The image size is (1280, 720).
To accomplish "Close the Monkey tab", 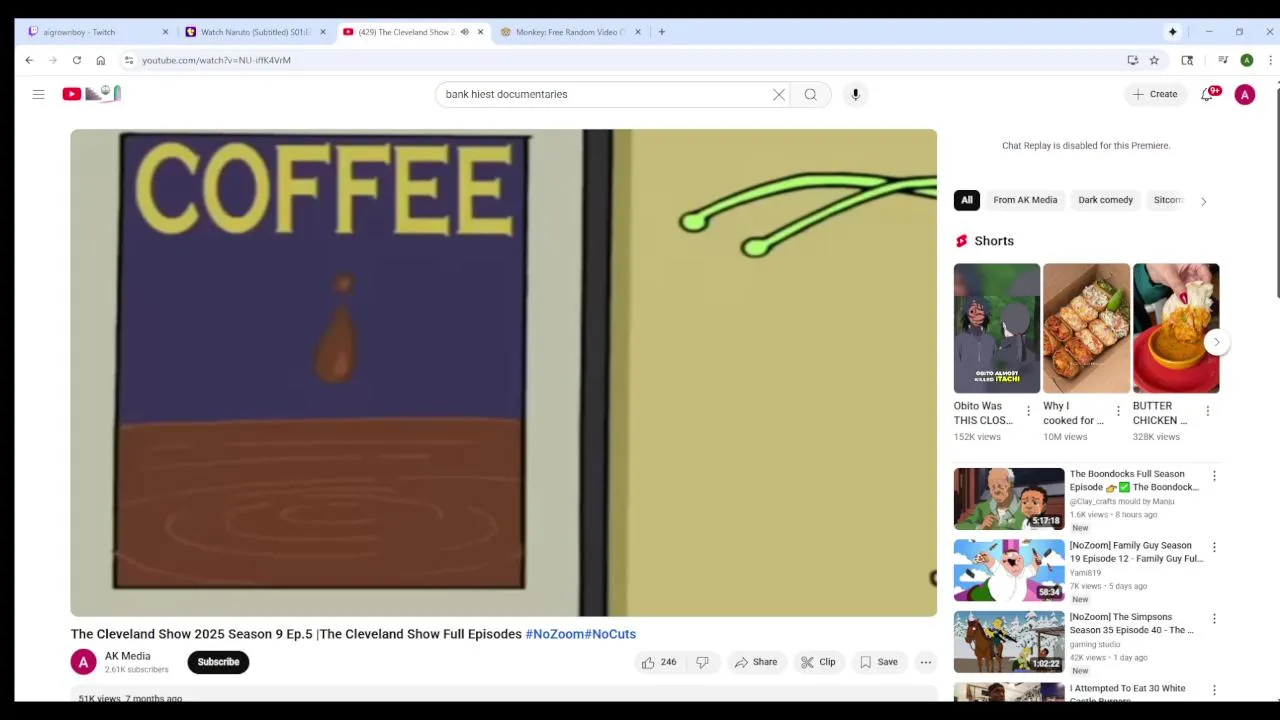I will coord(638,32).
